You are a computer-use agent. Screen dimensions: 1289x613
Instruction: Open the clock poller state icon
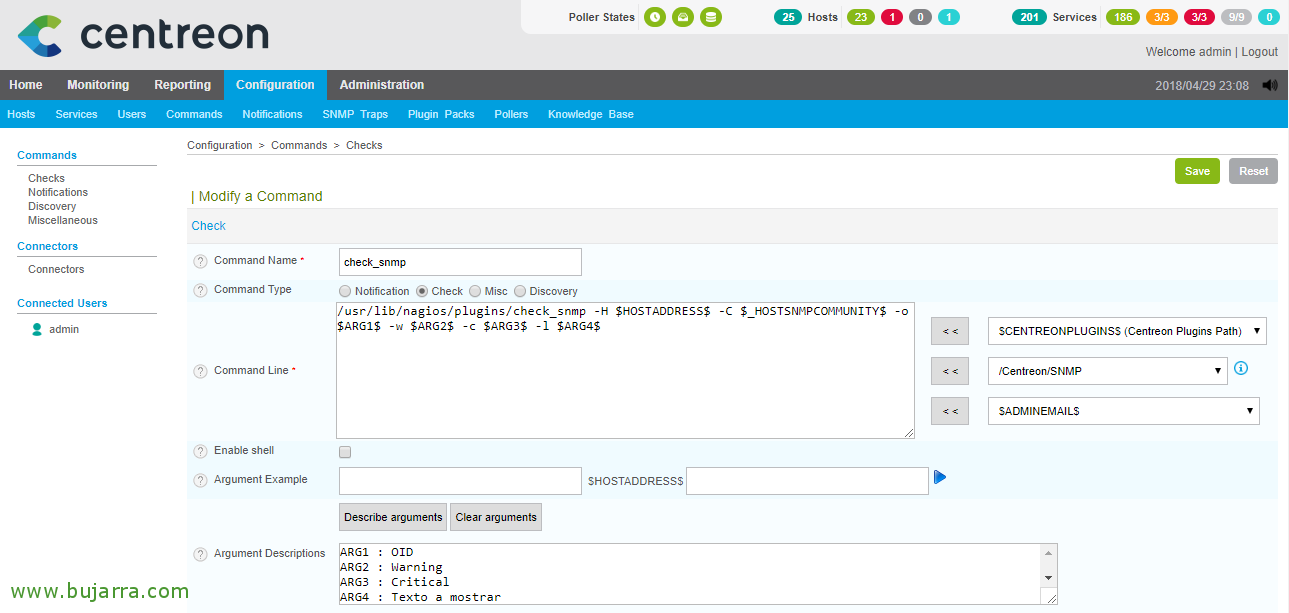click(x=654, y=17)
